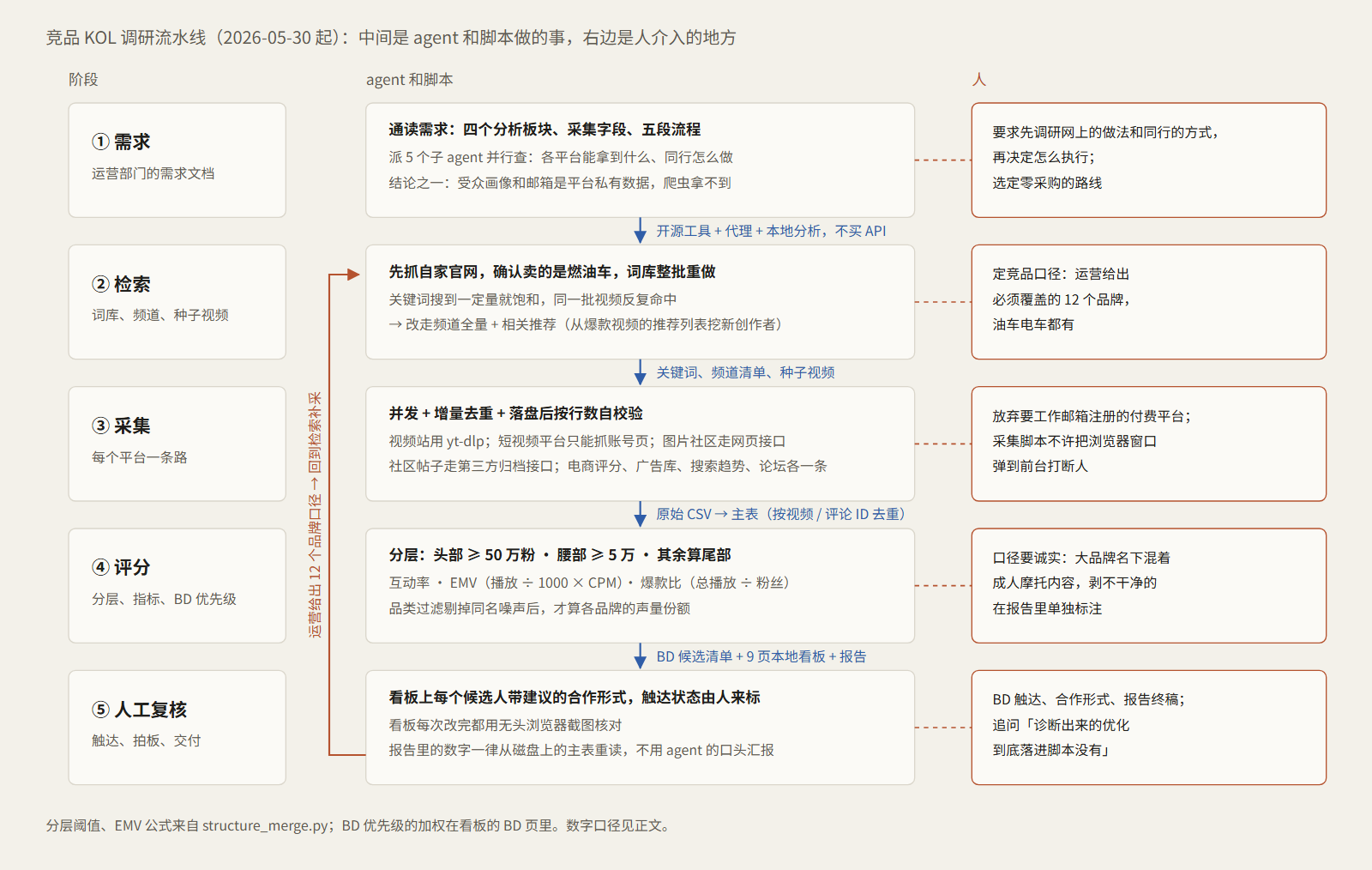The width and height of the screenshot is (1372, 870).
Task: Click the arrow label BD 候选清单 + 9 页本地看板 + 报告
Action: (761, 656)
